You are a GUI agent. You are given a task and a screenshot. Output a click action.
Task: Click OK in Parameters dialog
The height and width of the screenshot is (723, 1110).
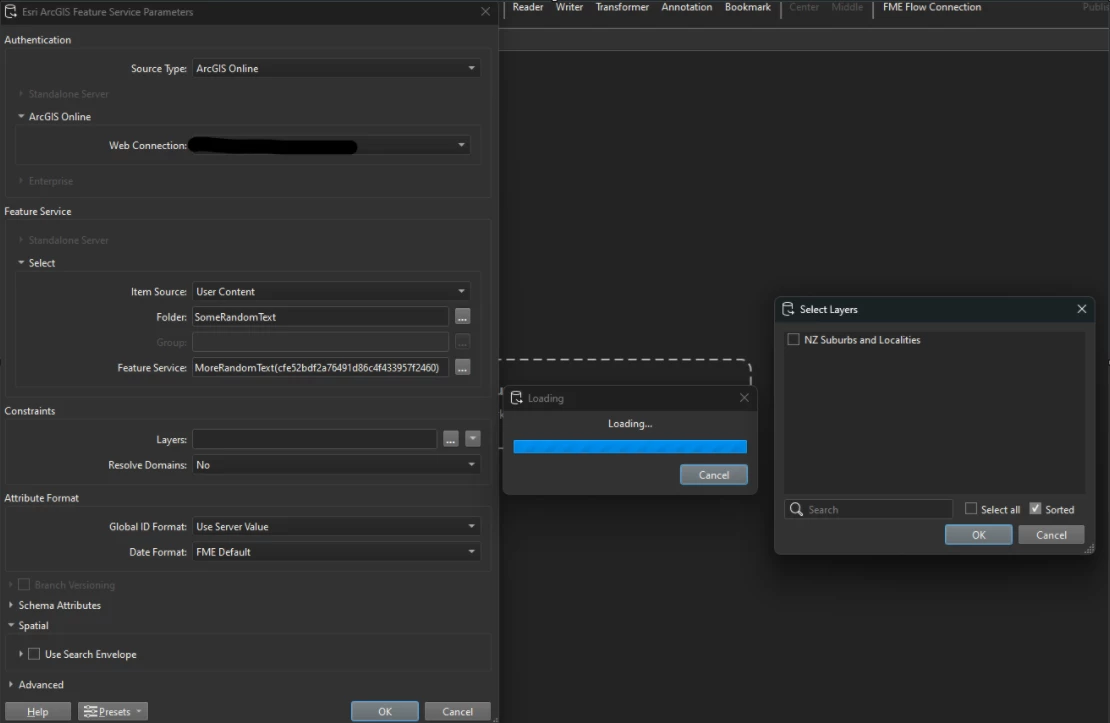click(x=384, y=711)
